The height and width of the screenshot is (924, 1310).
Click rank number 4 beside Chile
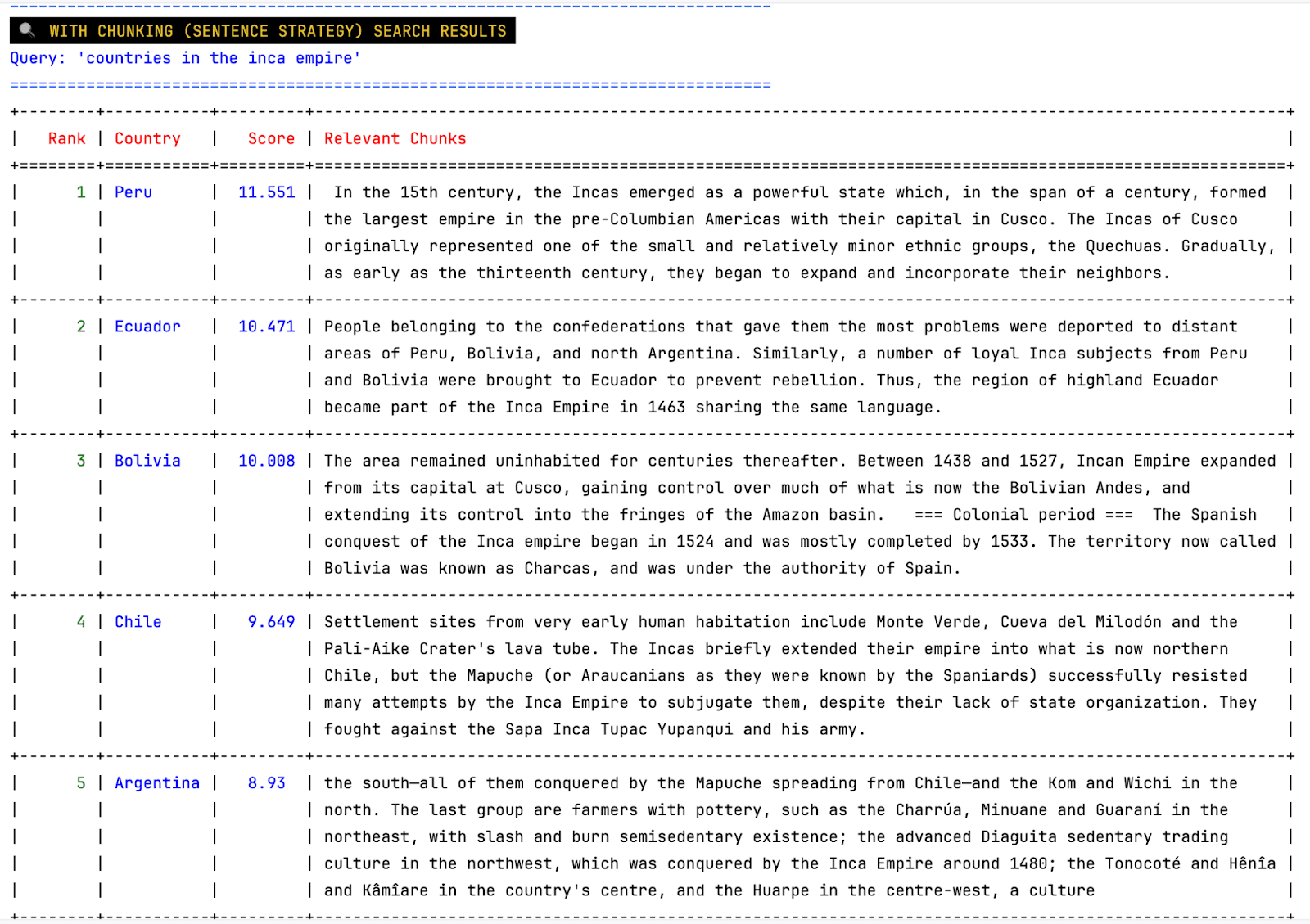pos(79,621)
